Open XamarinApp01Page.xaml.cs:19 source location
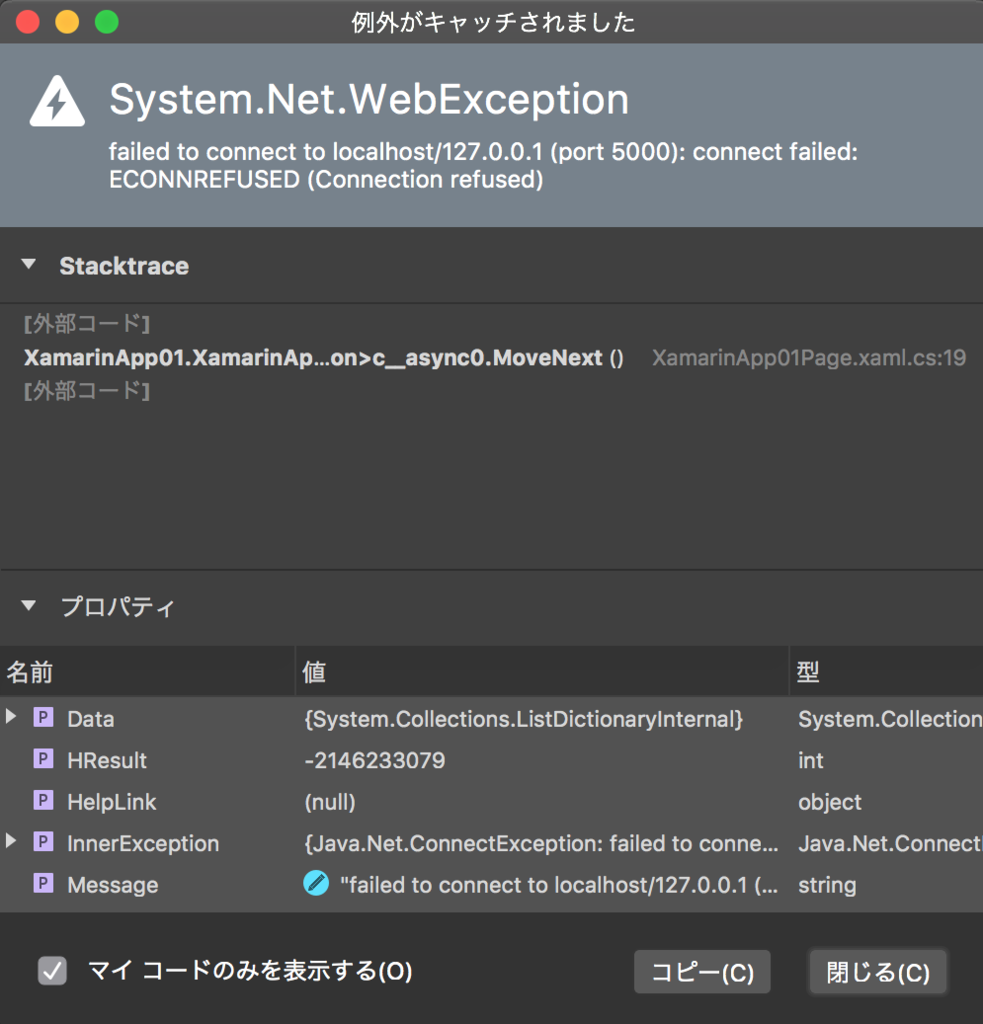983x1024 pixels. point(809,358)
